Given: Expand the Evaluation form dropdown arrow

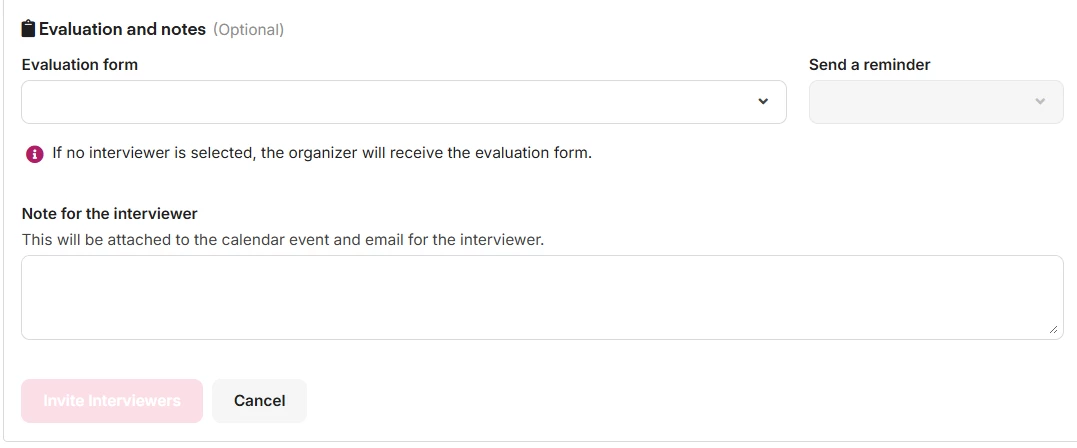Looking at the screenshot, I should (763, 102).
